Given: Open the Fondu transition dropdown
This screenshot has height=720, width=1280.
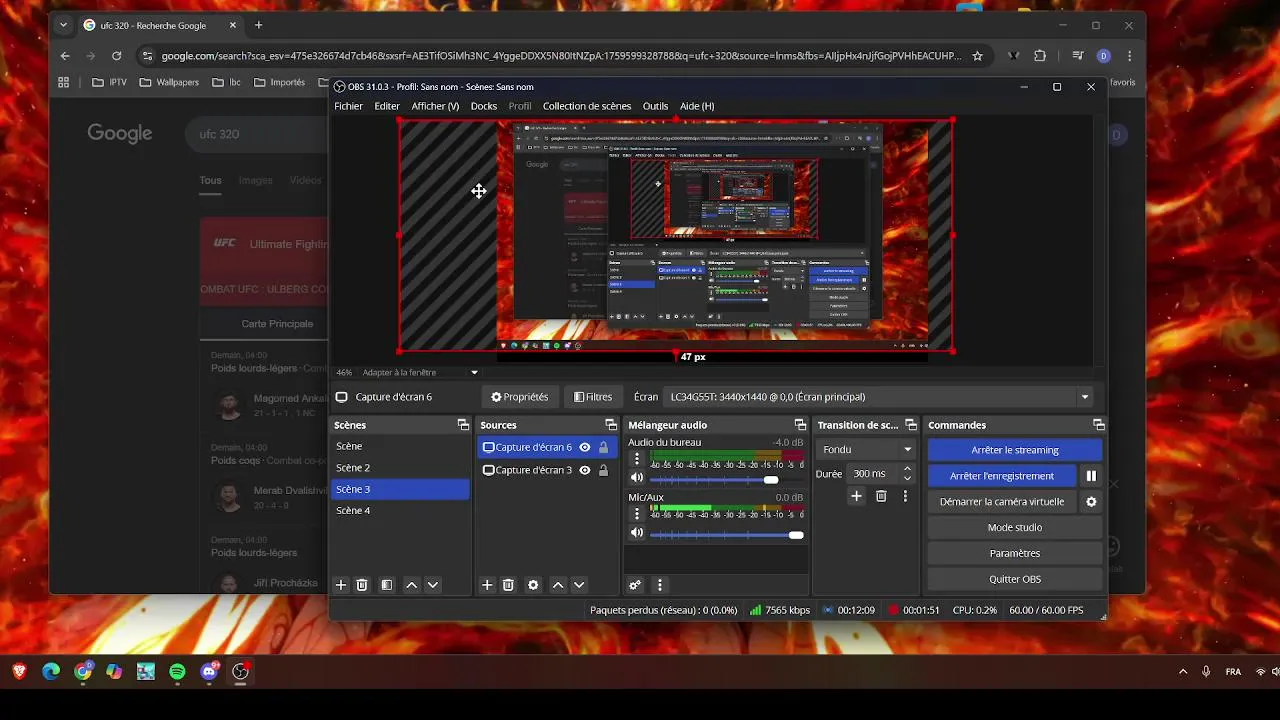Looking at the screenshot, I should [866, 450].
